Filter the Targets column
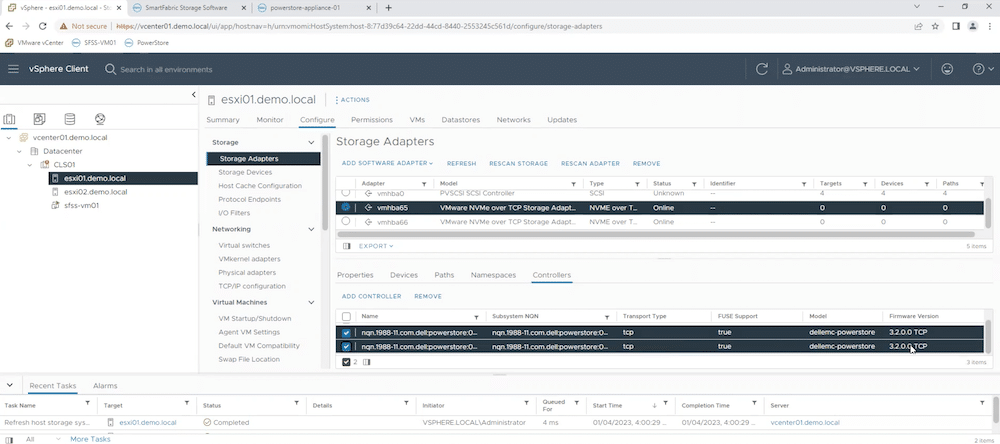 [865, 184]
